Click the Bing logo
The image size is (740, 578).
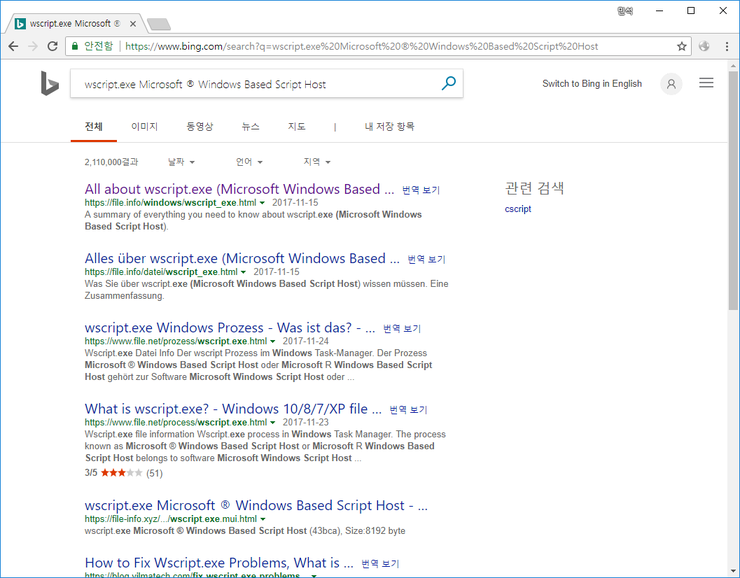tap(49, 84)
